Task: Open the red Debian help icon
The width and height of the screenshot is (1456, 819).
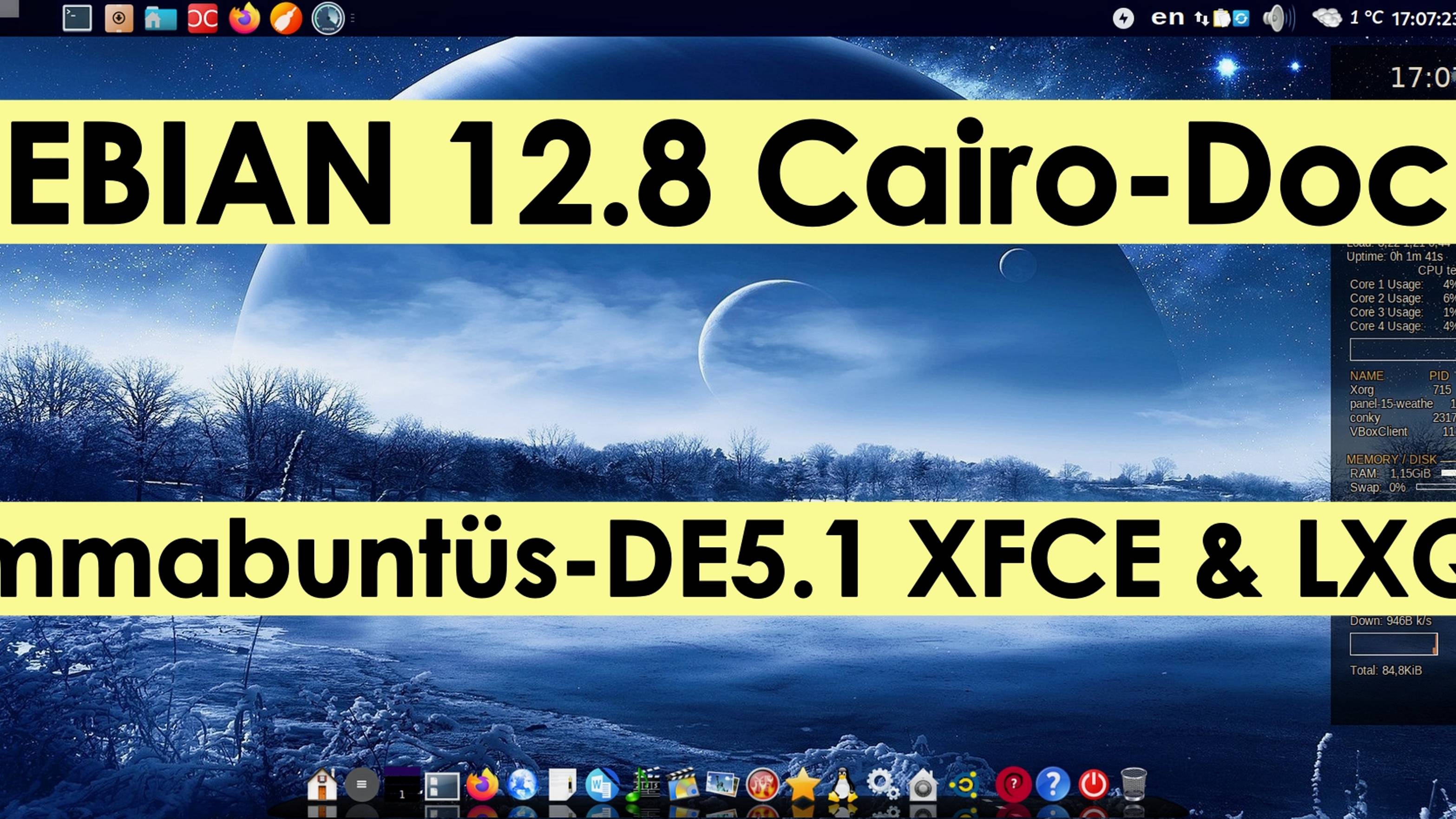Action: (1013, 785)
